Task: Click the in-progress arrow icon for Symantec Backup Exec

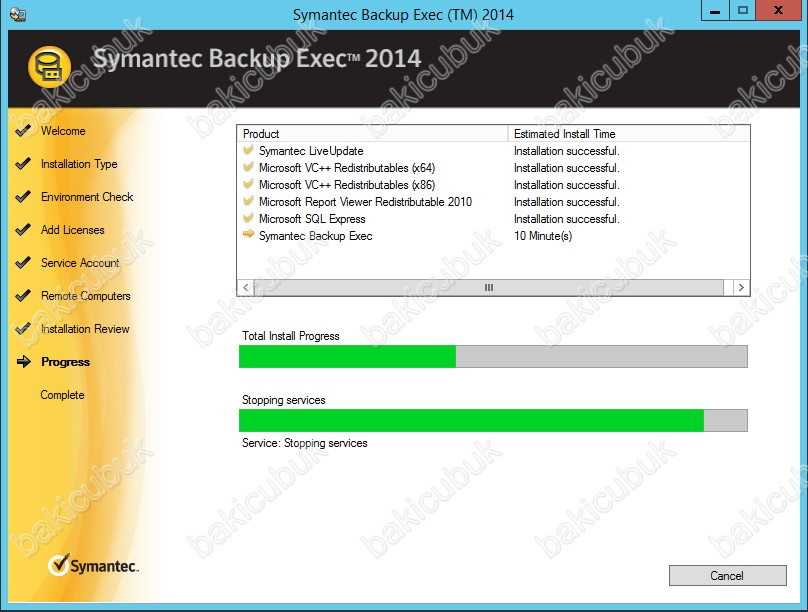Action: coord(248,235)
